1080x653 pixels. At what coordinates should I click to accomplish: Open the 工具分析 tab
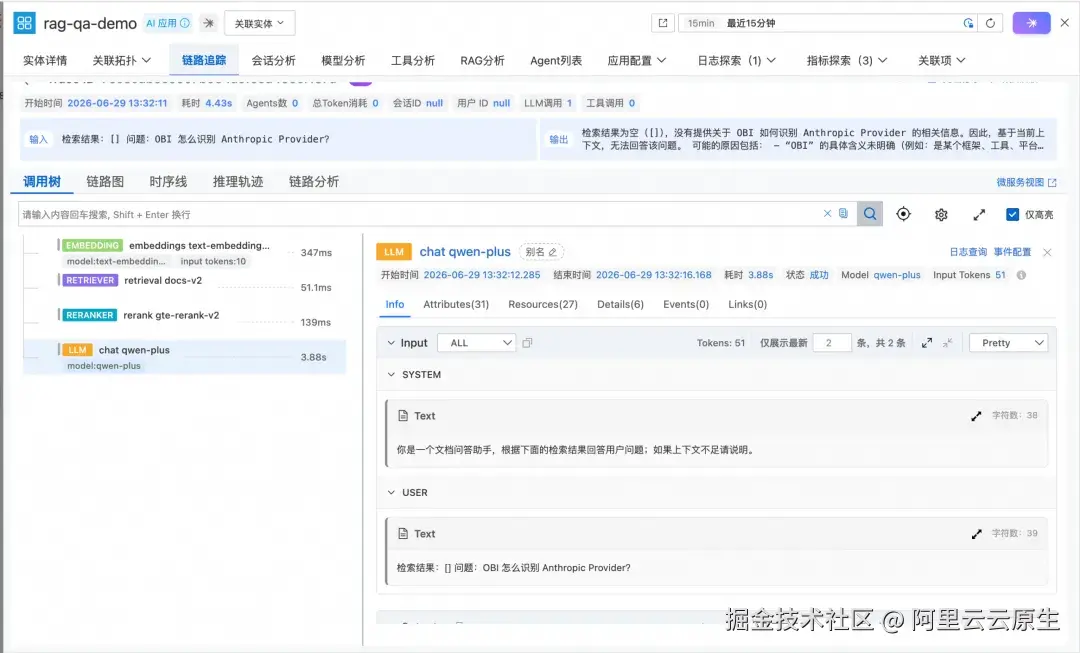click(413, 61)
